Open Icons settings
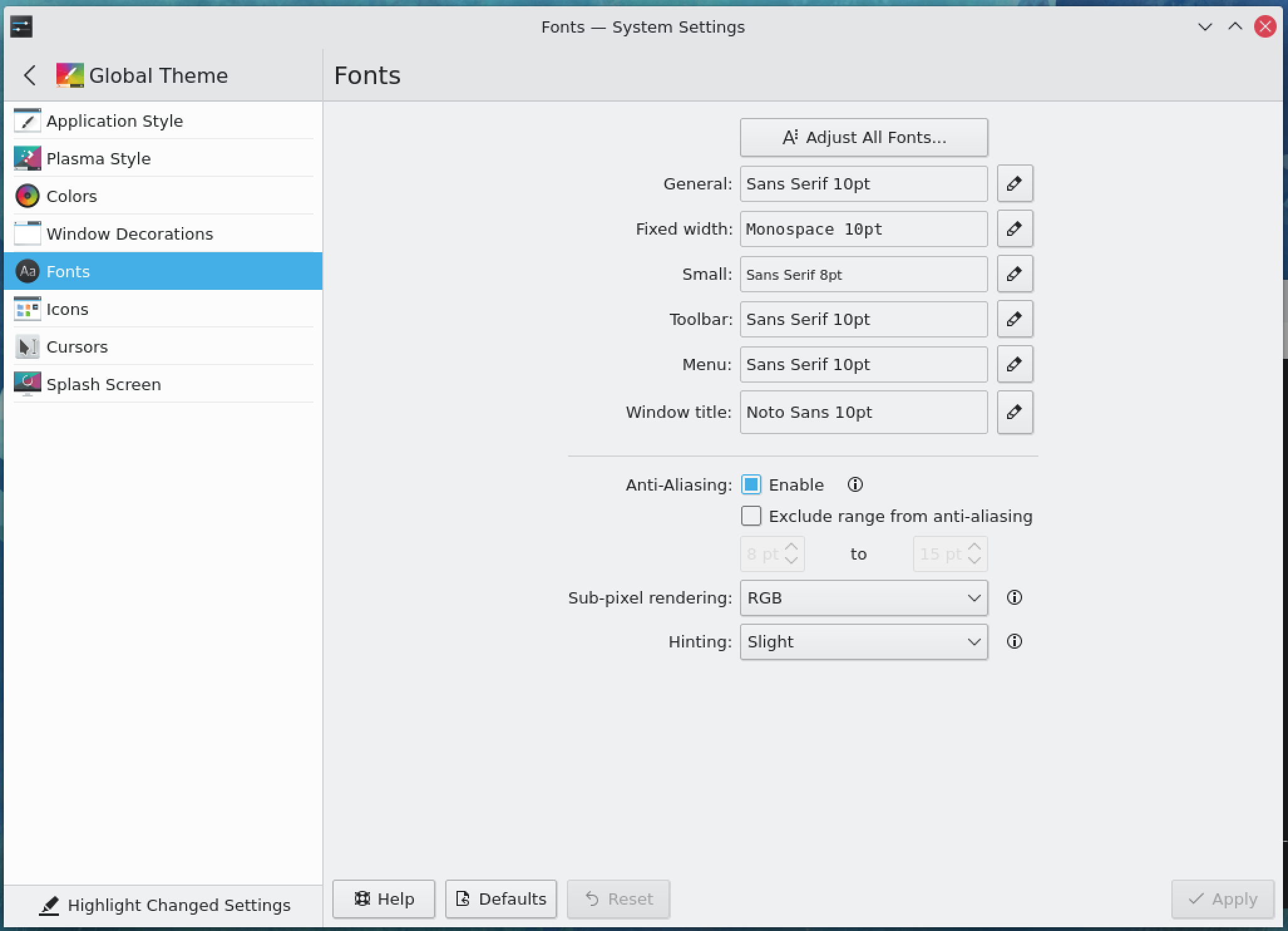 [163, 309]
